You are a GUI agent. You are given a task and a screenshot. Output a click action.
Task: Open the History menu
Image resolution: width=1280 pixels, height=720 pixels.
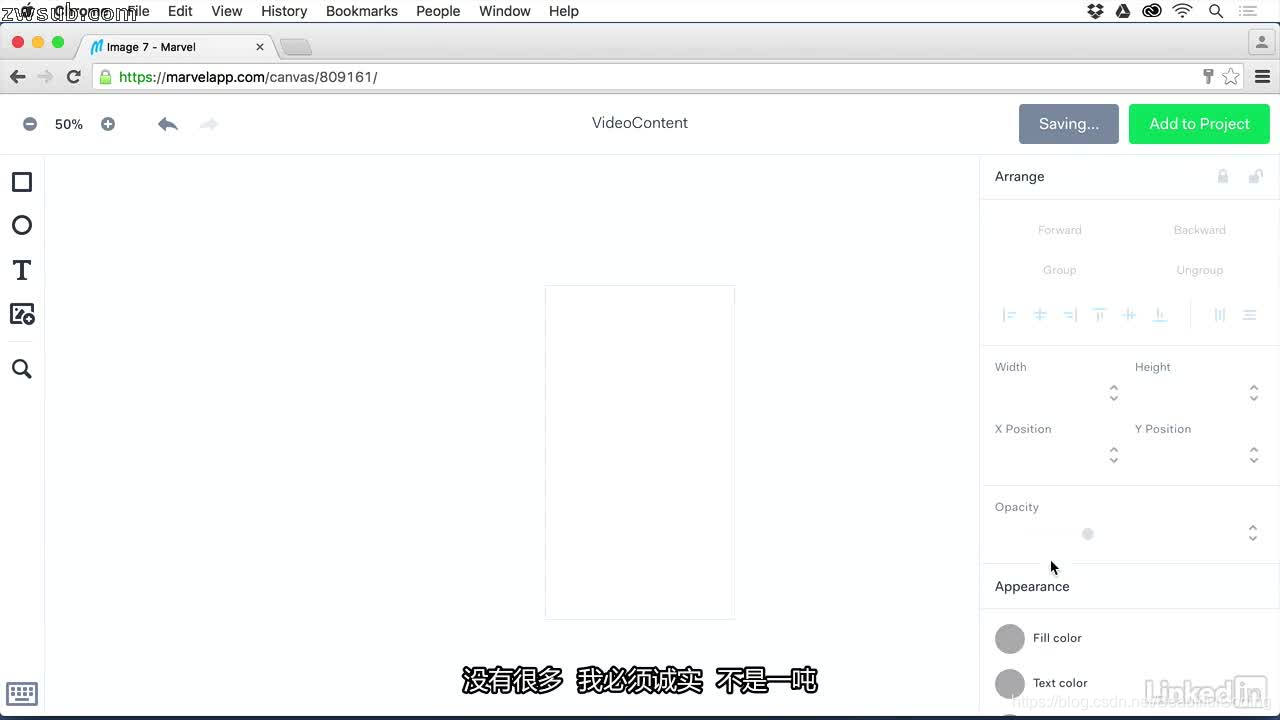tap(284, 11)
